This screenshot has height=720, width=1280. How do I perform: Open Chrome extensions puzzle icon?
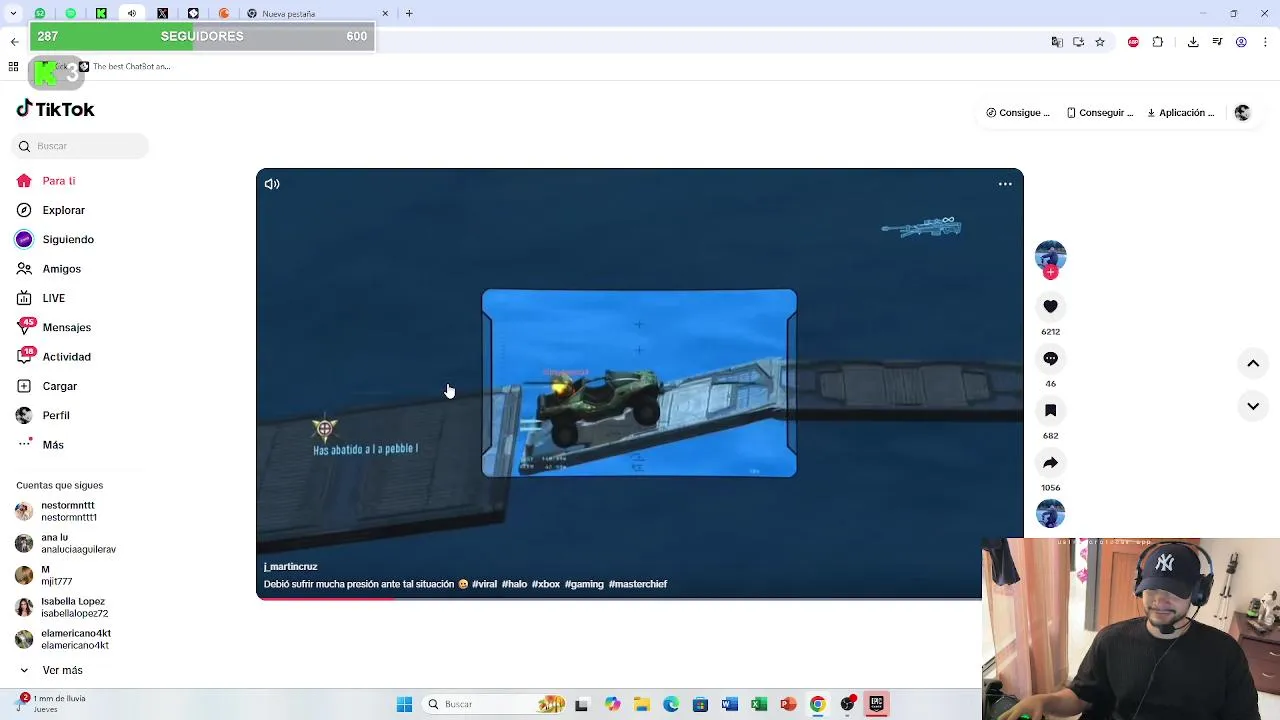(x=1158, y=42)
